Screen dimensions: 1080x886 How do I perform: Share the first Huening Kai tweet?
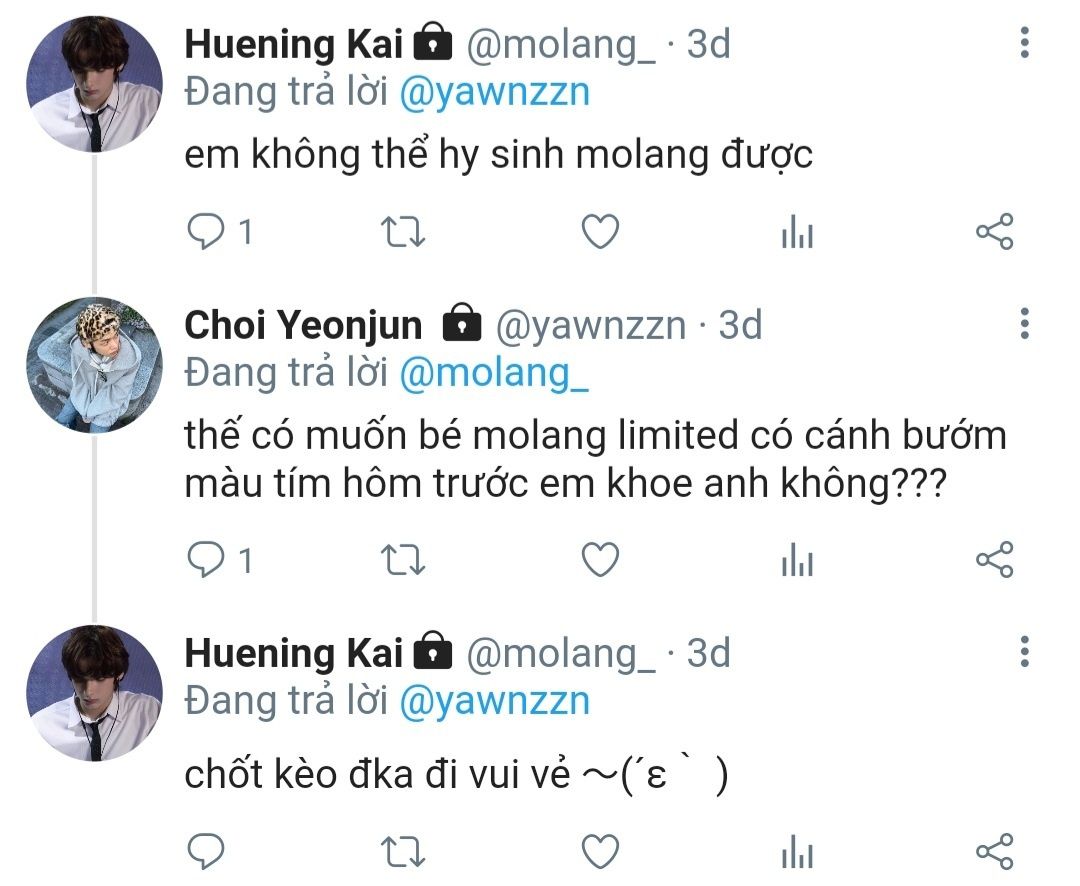point(994,233)
